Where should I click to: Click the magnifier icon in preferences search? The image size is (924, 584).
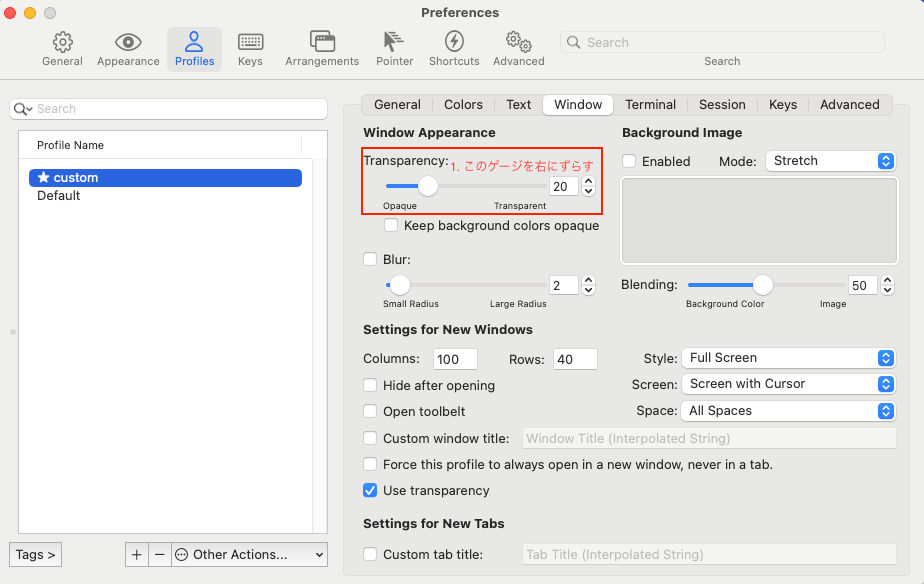[573, 42]
